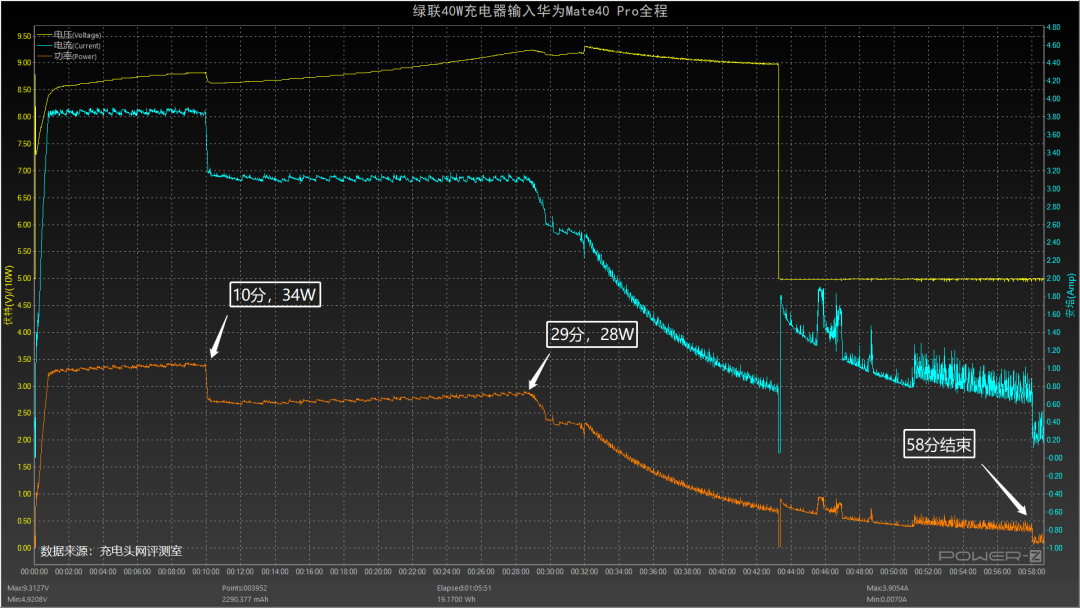The height and width of the screenshot is (608, 1080).
Task: Click the 19.1700 Wh energy readout
Action: click(x=456, y=599)
